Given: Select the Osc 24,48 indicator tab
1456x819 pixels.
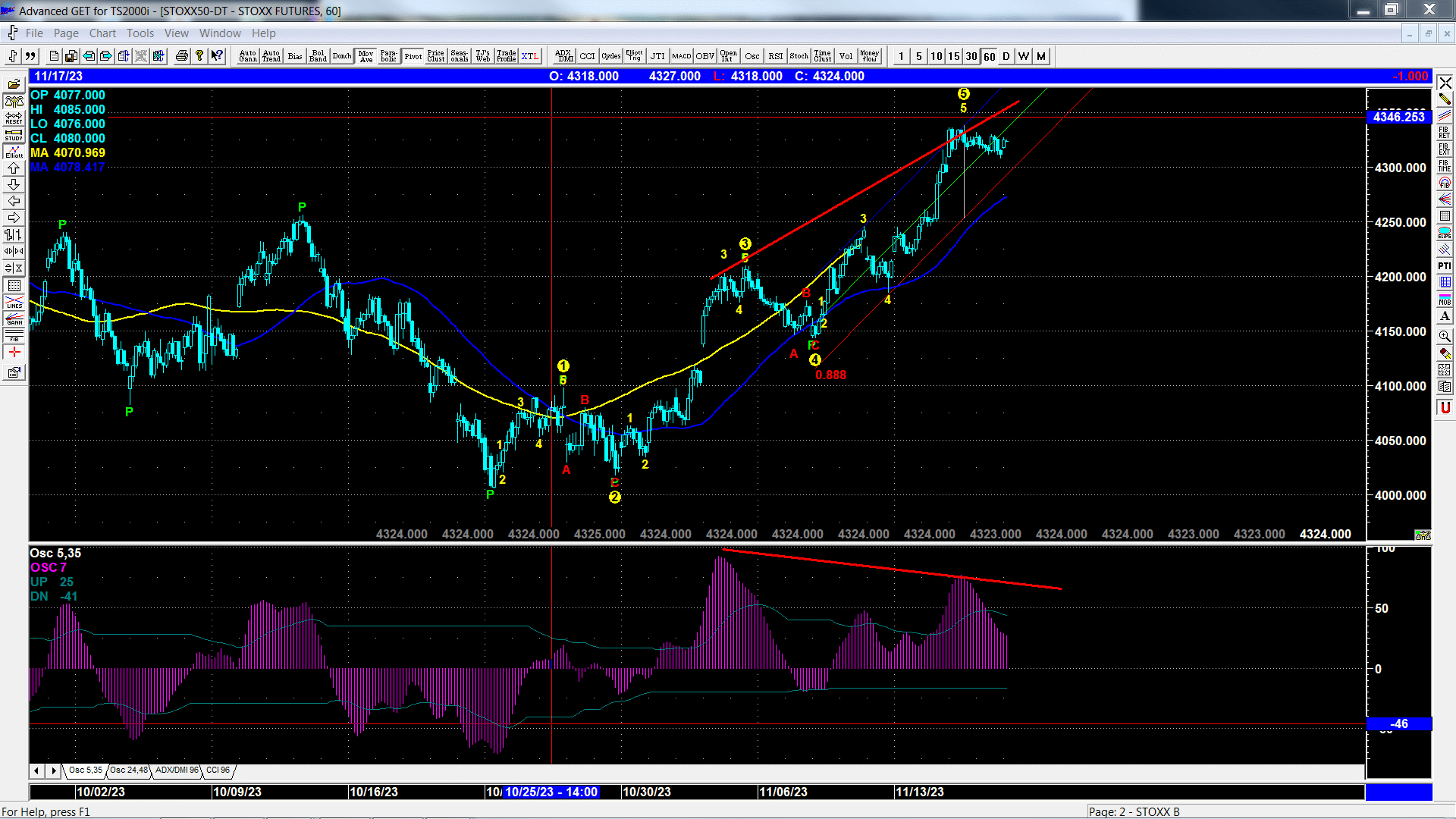Looking at the screenshot, I should tap(129, 770).
